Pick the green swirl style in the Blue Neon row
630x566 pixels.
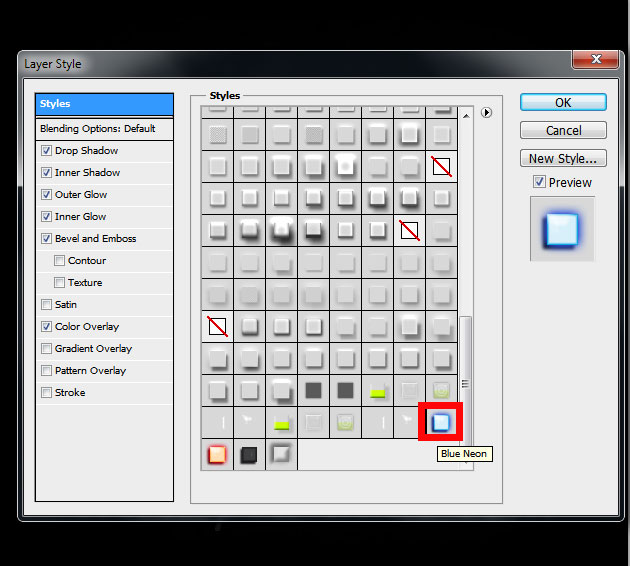pyautogui.click(x=346, y=423)
